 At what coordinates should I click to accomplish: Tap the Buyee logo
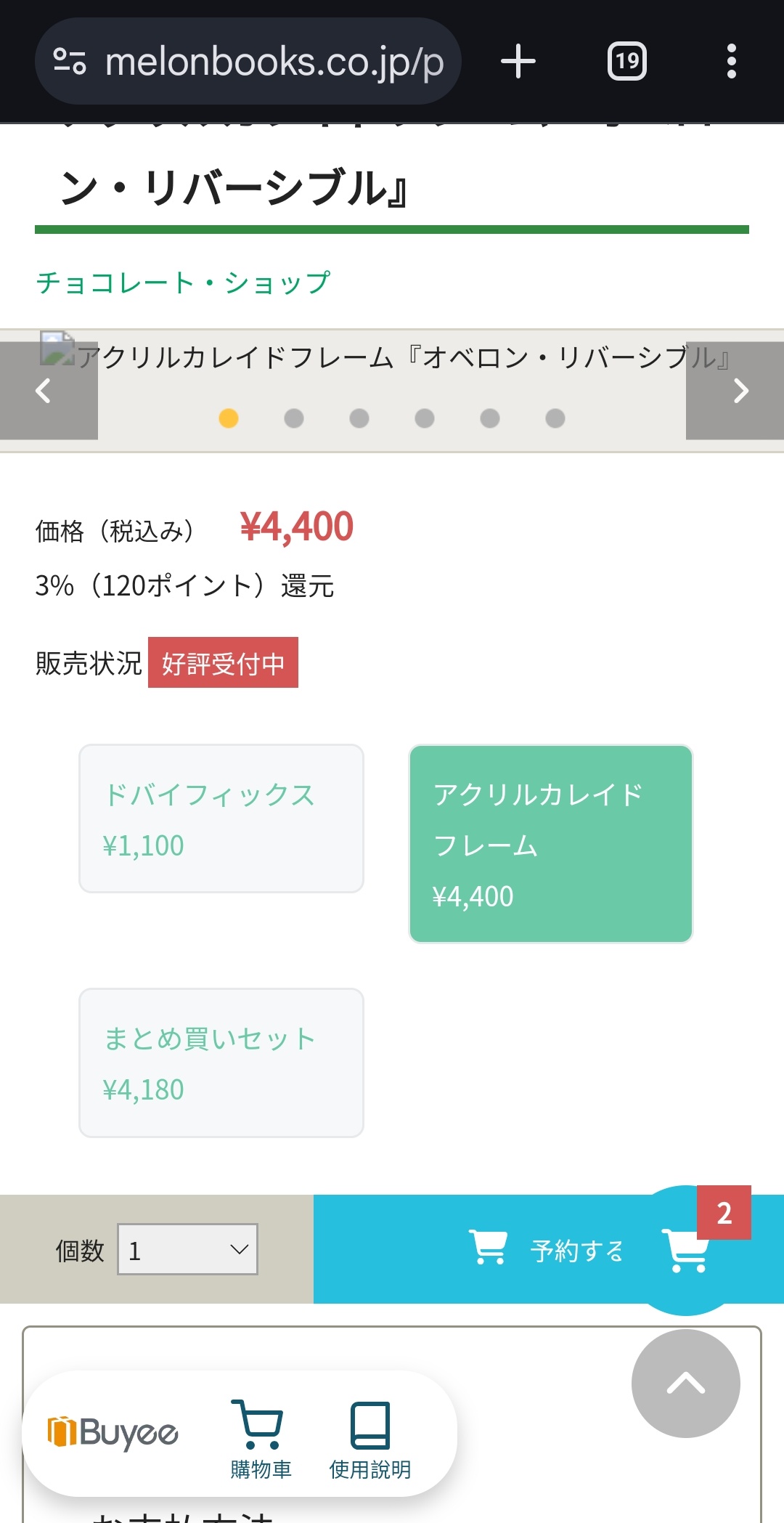tap(113, 1432)
